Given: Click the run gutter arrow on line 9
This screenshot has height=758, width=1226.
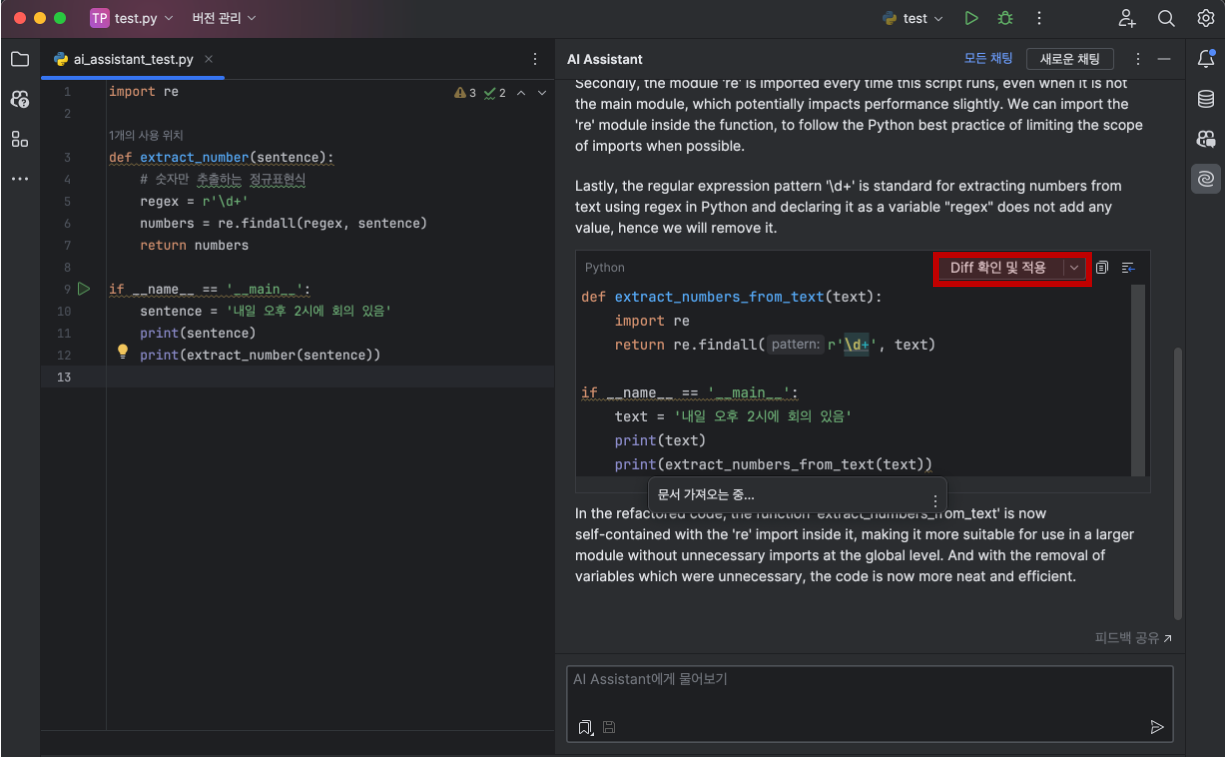Looking at the screenshot, I should pyautogui.click(x=84, y=289).
